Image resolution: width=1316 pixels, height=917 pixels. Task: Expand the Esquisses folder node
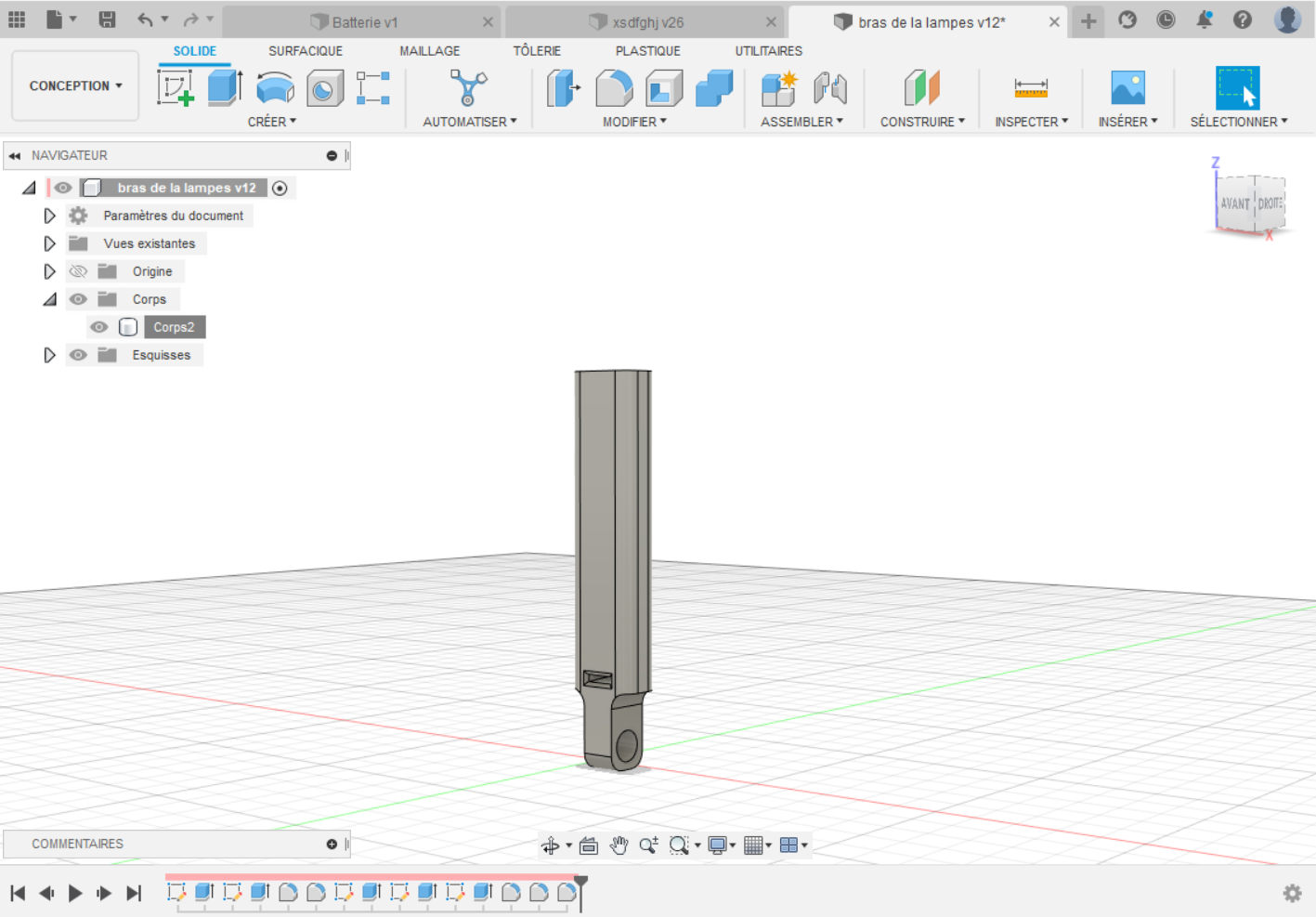point(49,355)
